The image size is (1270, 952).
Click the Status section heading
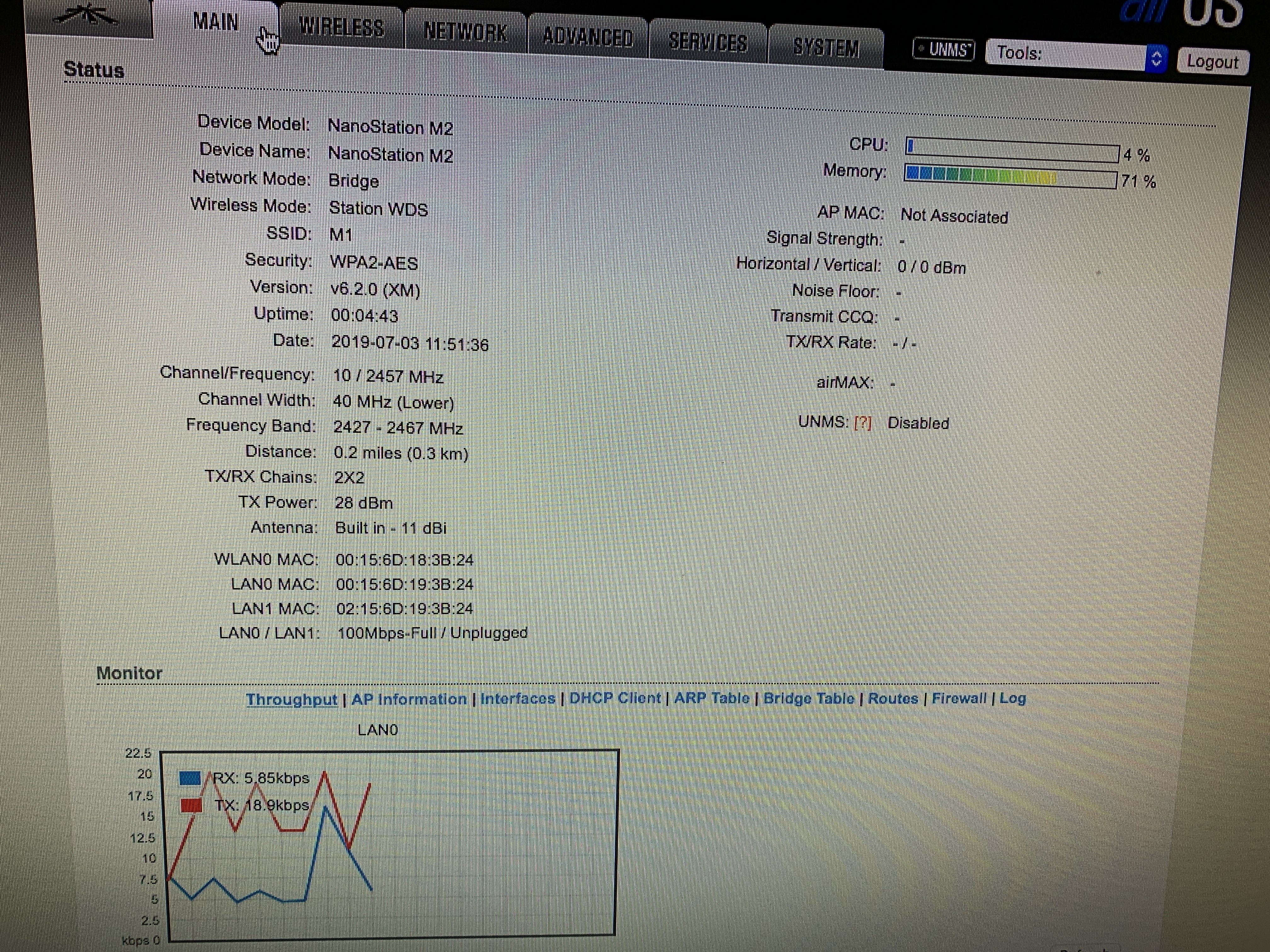coord(94,70)
